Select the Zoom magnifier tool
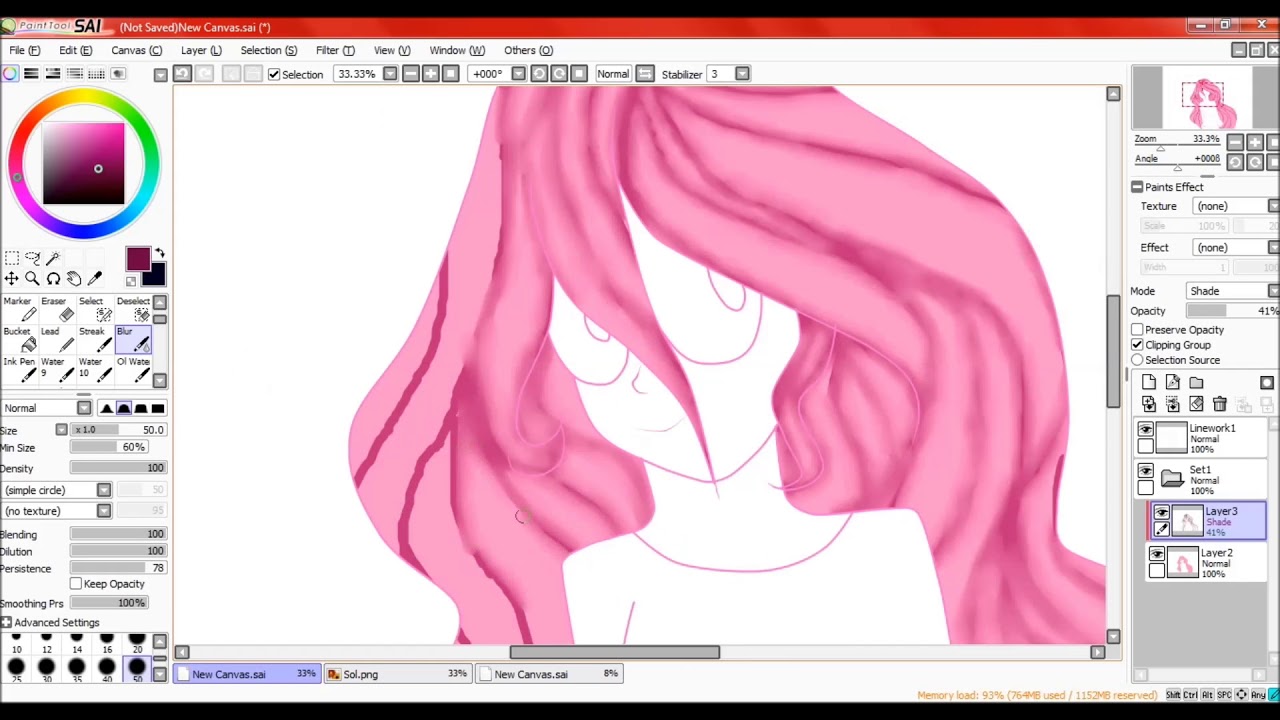The height and width of the screenshot is (720, 1280). pyautogui.click(x=32, y=279)
